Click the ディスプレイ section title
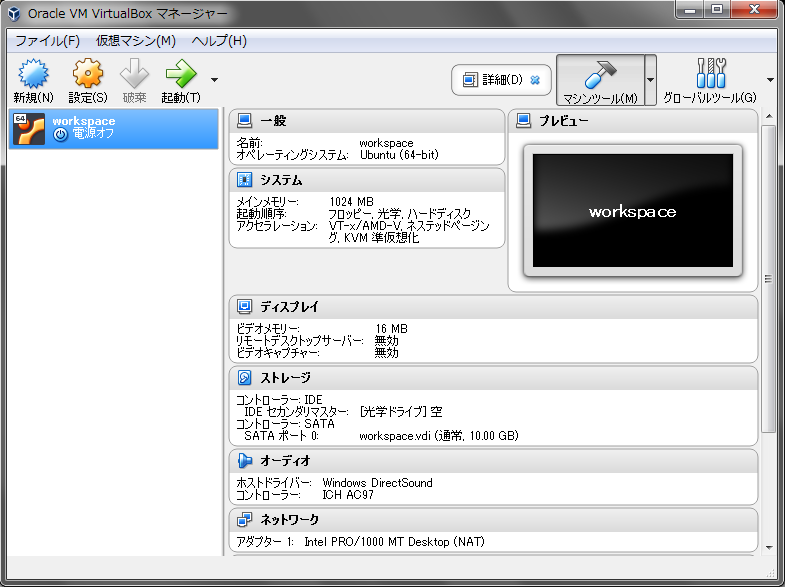785x587 pixels. pos(289,307)
